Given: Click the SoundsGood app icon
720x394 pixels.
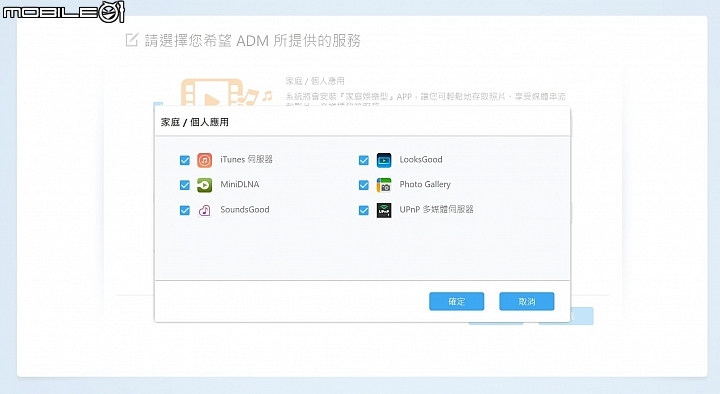Looking at the screenshot, I should 204,210.
